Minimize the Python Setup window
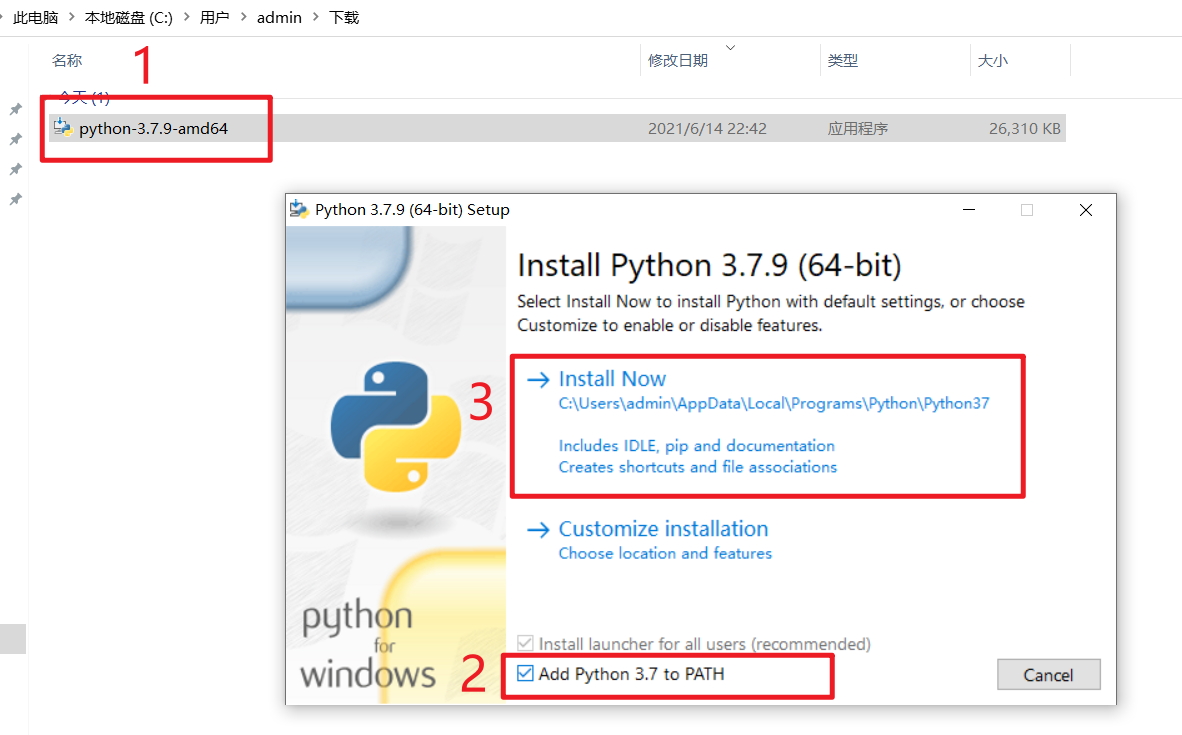The width and height of the screenshot is (1182, 735). point(969,210)
